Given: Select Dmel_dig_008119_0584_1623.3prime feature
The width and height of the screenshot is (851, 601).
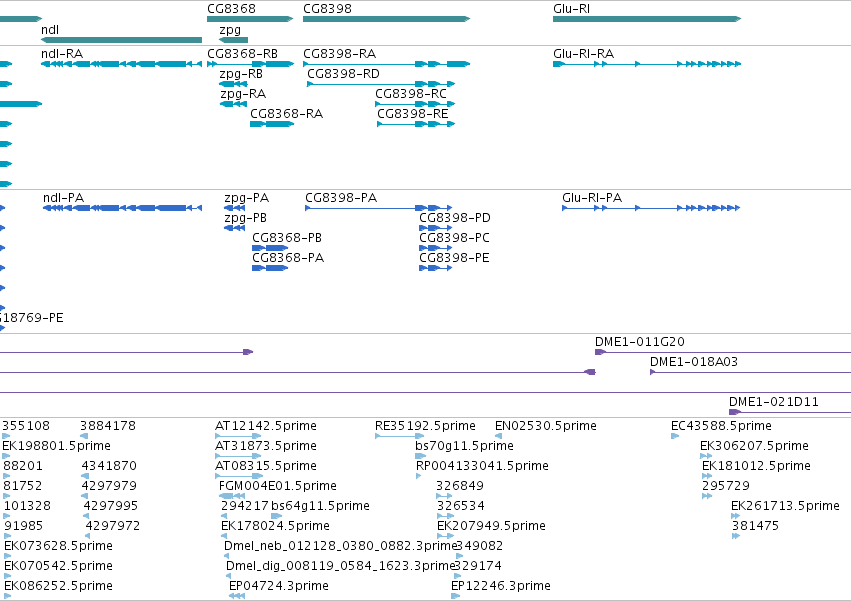Looking at the screenshot, I should (x=229, y=576).
